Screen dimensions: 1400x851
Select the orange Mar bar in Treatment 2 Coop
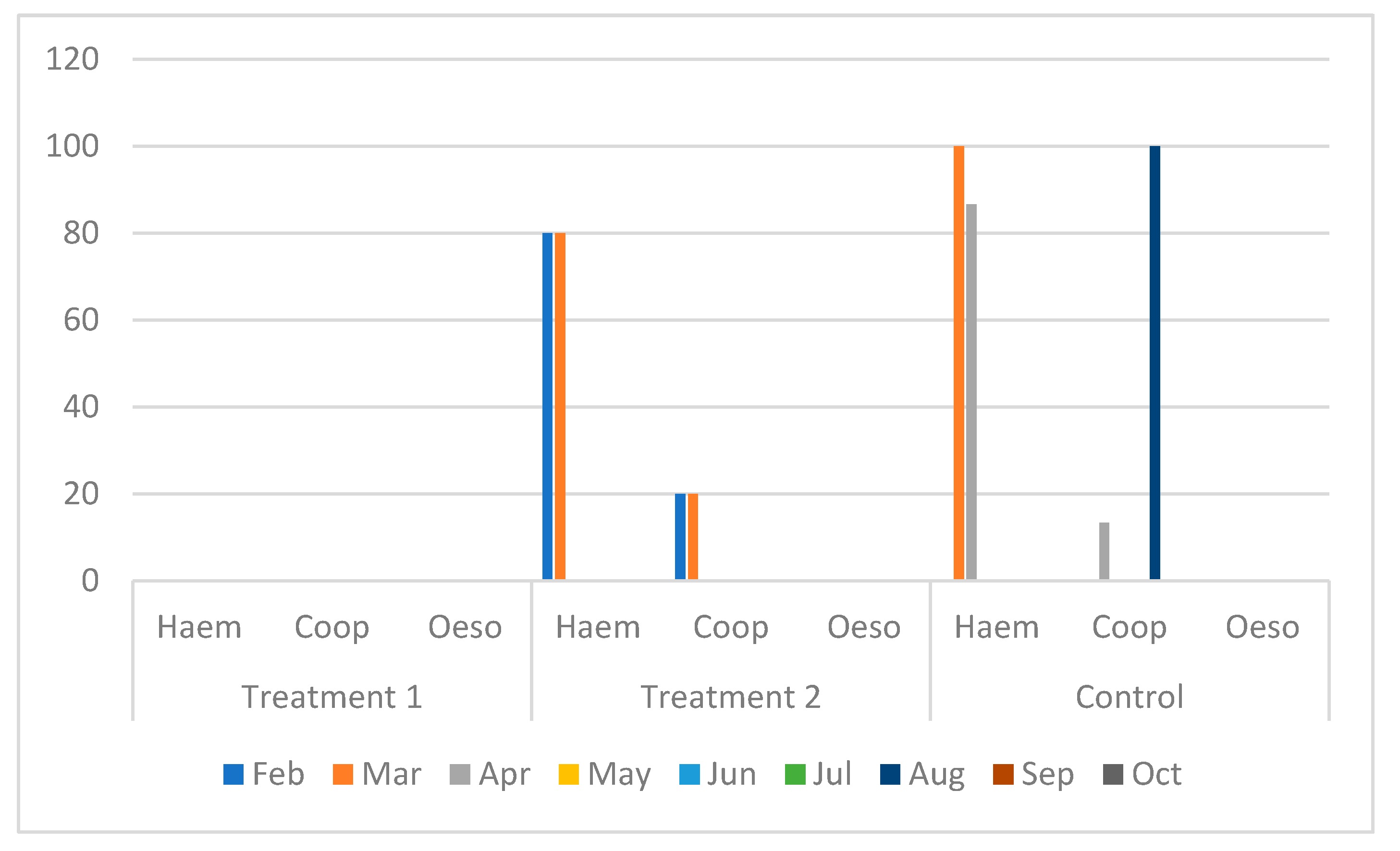(693, 537)
